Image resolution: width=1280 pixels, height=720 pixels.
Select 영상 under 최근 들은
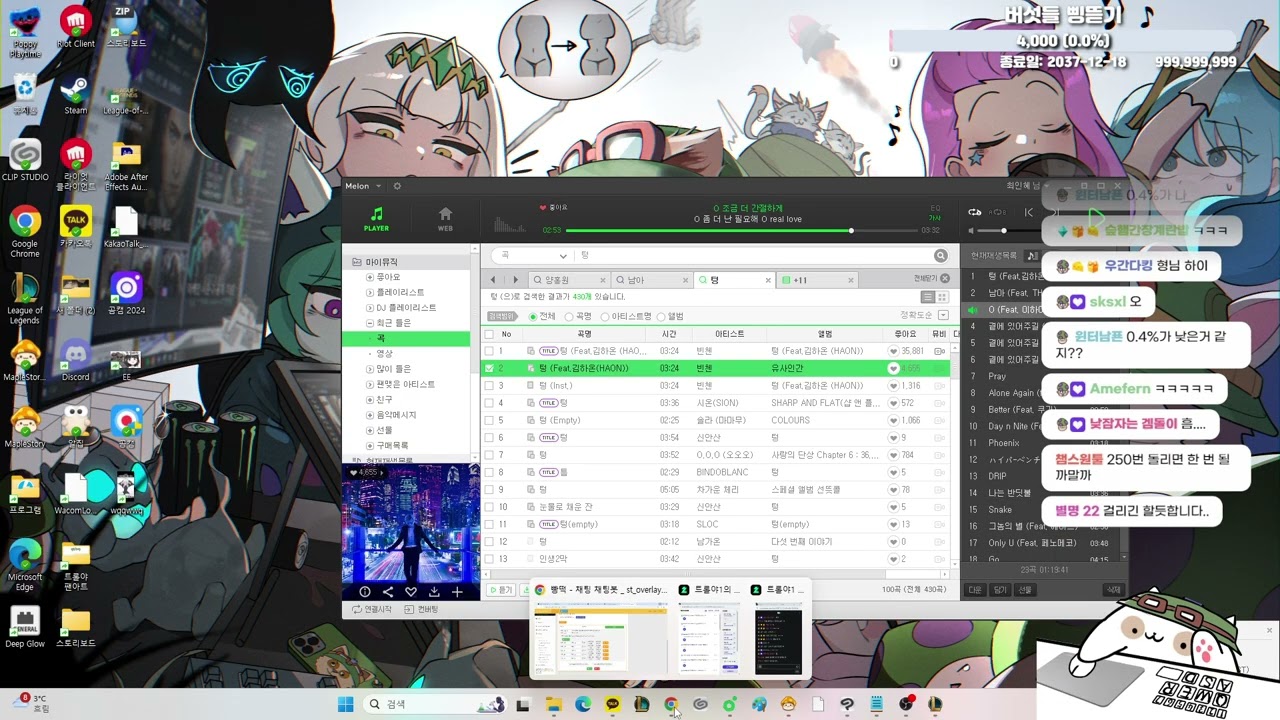[385, 353]
